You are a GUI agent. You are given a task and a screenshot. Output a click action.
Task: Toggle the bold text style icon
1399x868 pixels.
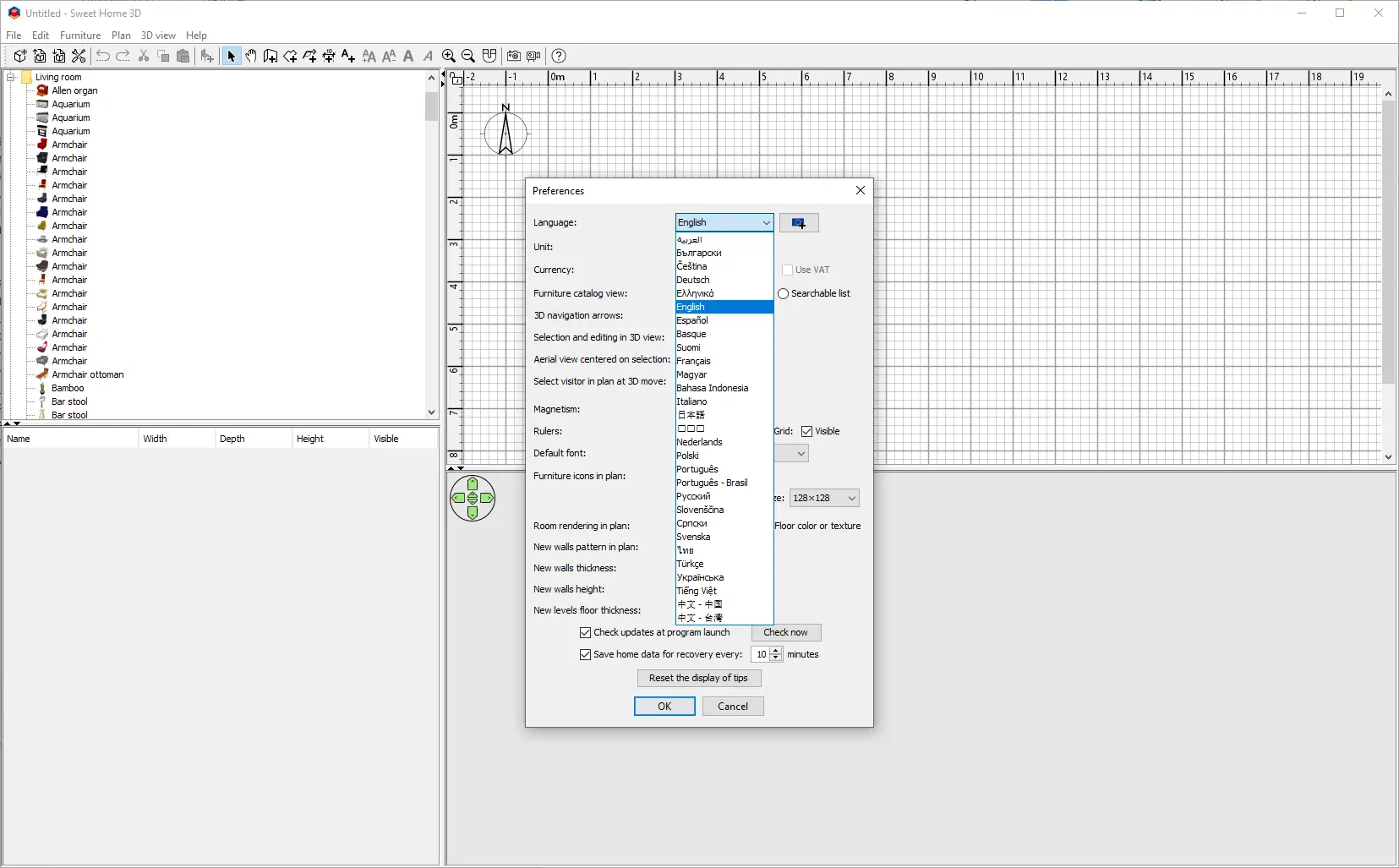tap(408, 56)
